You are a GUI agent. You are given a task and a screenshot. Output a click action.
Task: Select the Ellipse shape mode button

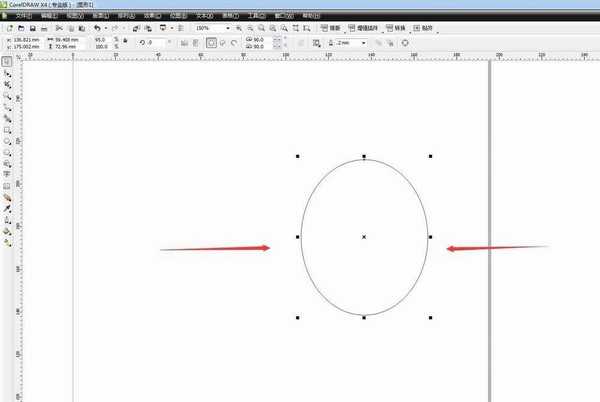(211, 43)
